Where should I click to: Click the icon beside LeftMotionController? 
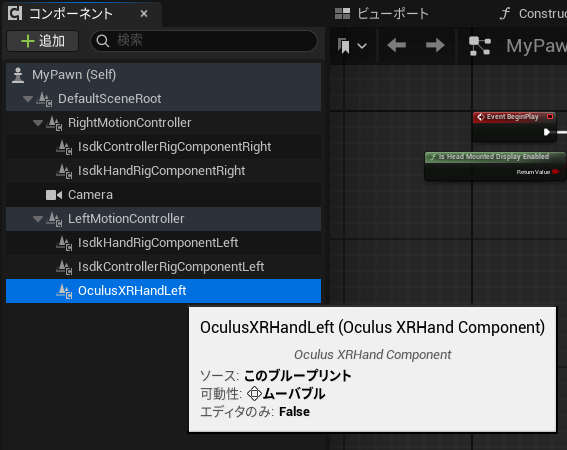pos(55,219)
